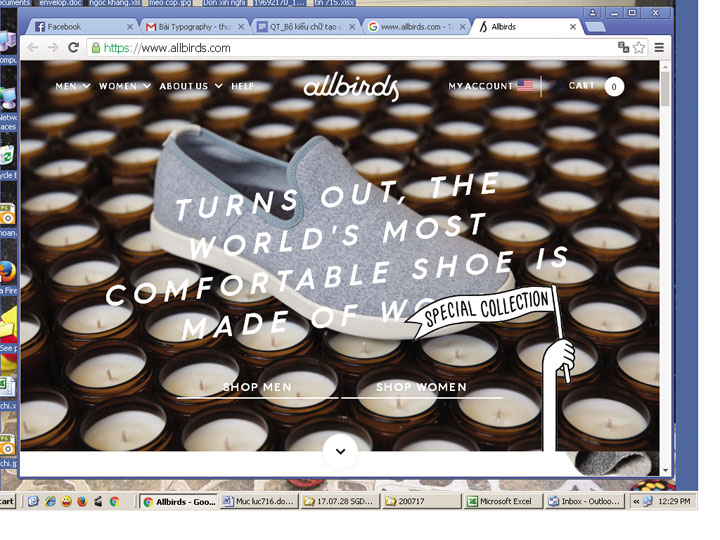Viewport: 720px width, 540px height.
Task: Click the translate icon in address bar
Action: click(623, 47)
